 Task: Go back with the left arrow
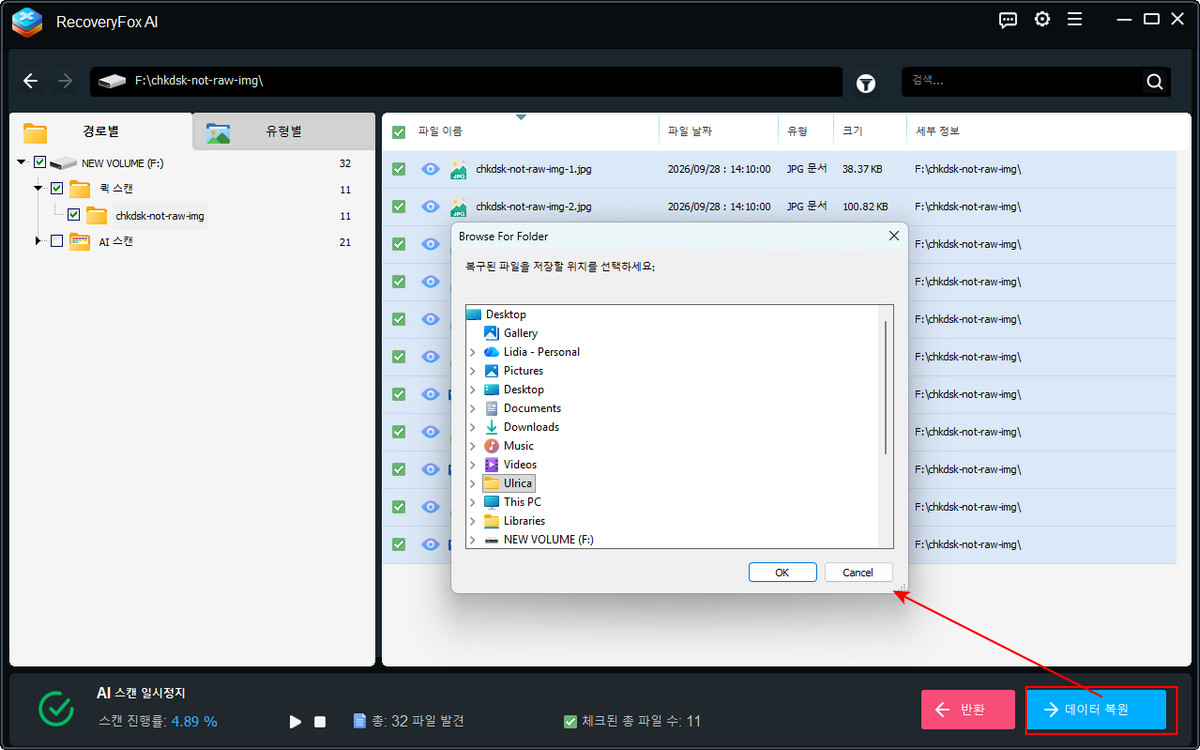pyautogui.click(x=31, y=81)
